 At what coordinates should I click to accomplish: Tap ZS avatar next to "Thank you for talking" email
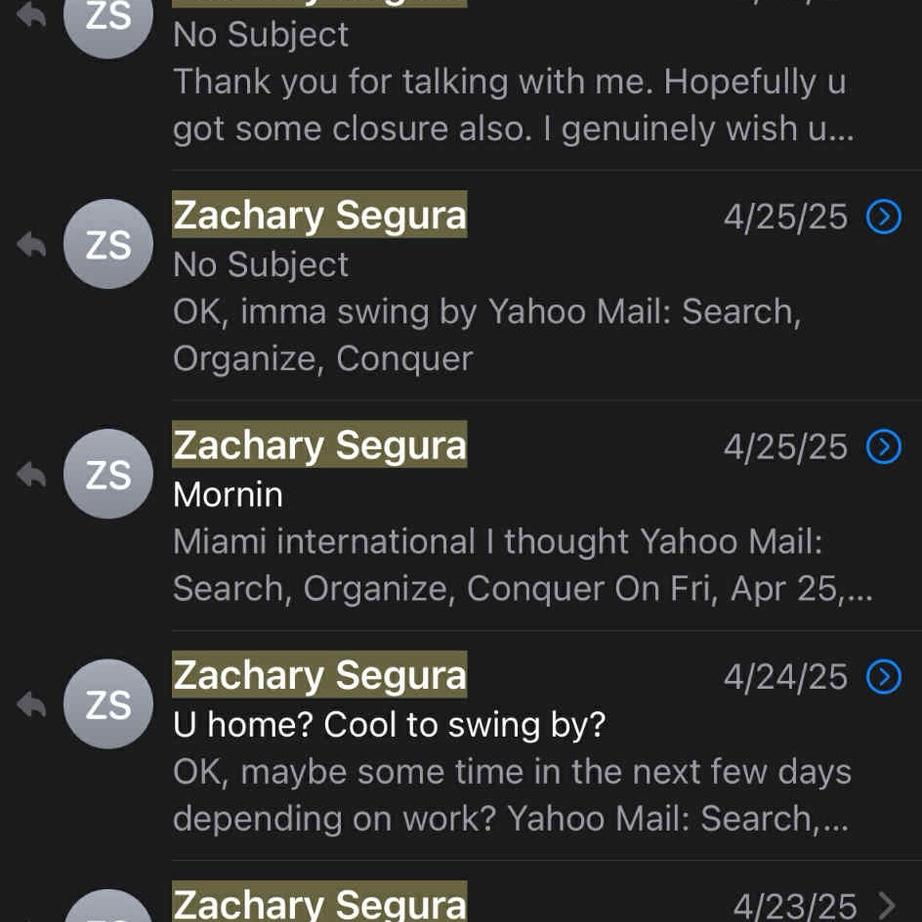click(x=108, y=20)
